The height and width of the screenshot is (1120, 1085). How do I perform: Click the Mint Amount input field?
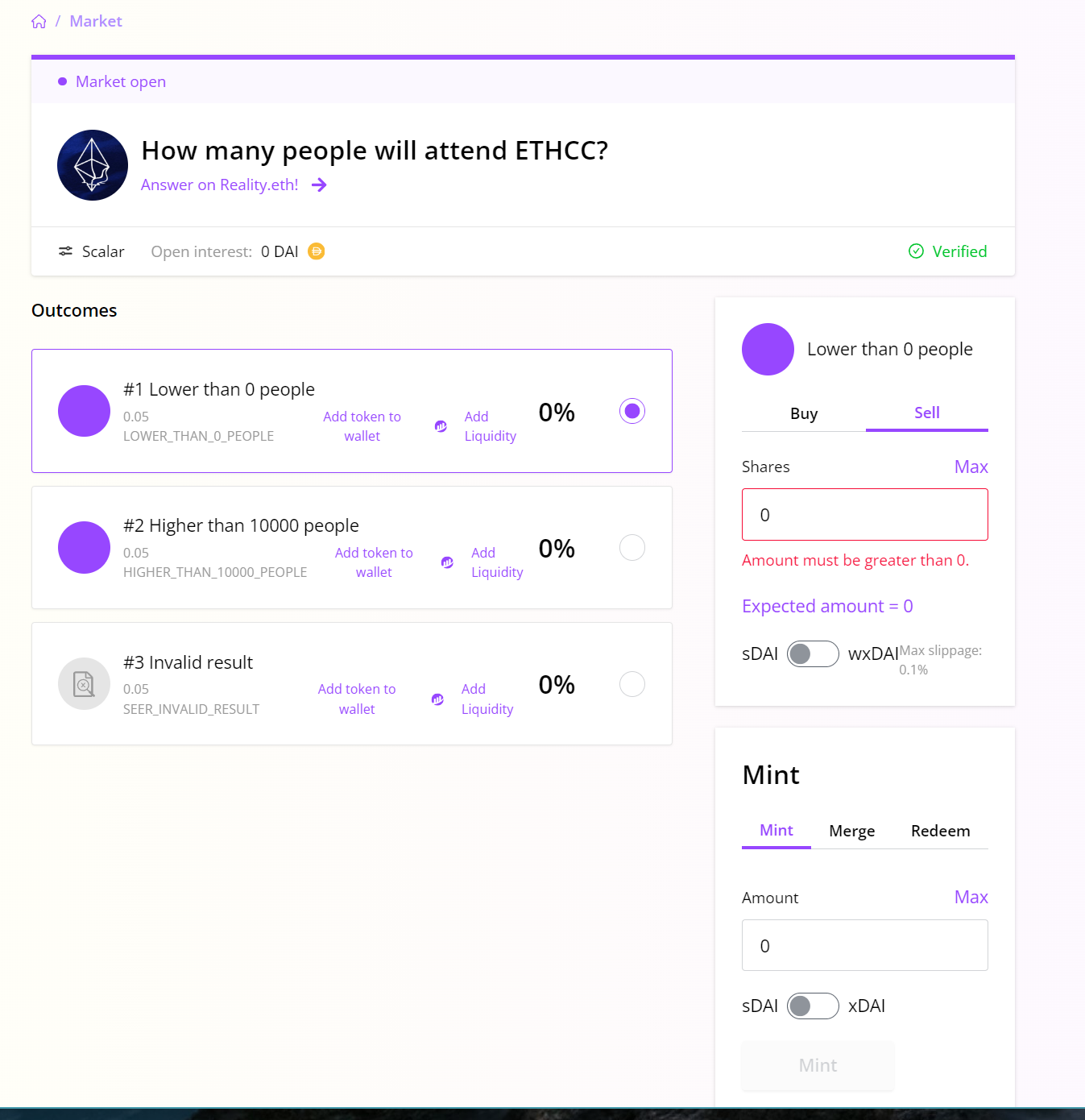coord(864,946)
